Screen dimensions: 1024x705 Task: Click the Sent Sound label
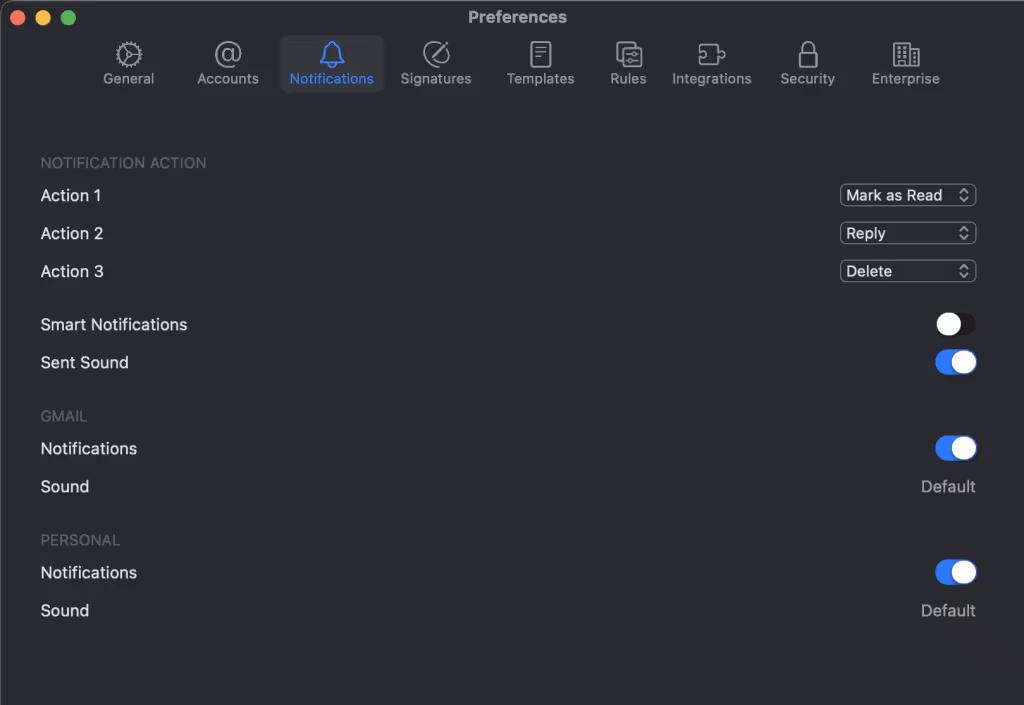[84, 362]
